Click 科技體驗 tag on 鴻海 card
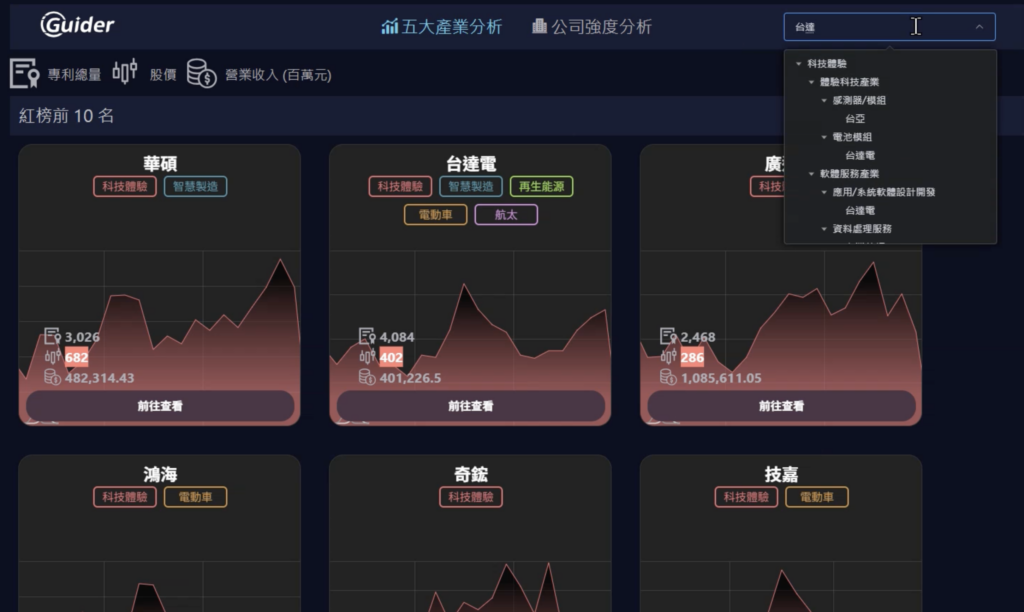Image resolution: width=1024 pixels, height=612 pixels. pyautogui.click(x=125, y=496)
